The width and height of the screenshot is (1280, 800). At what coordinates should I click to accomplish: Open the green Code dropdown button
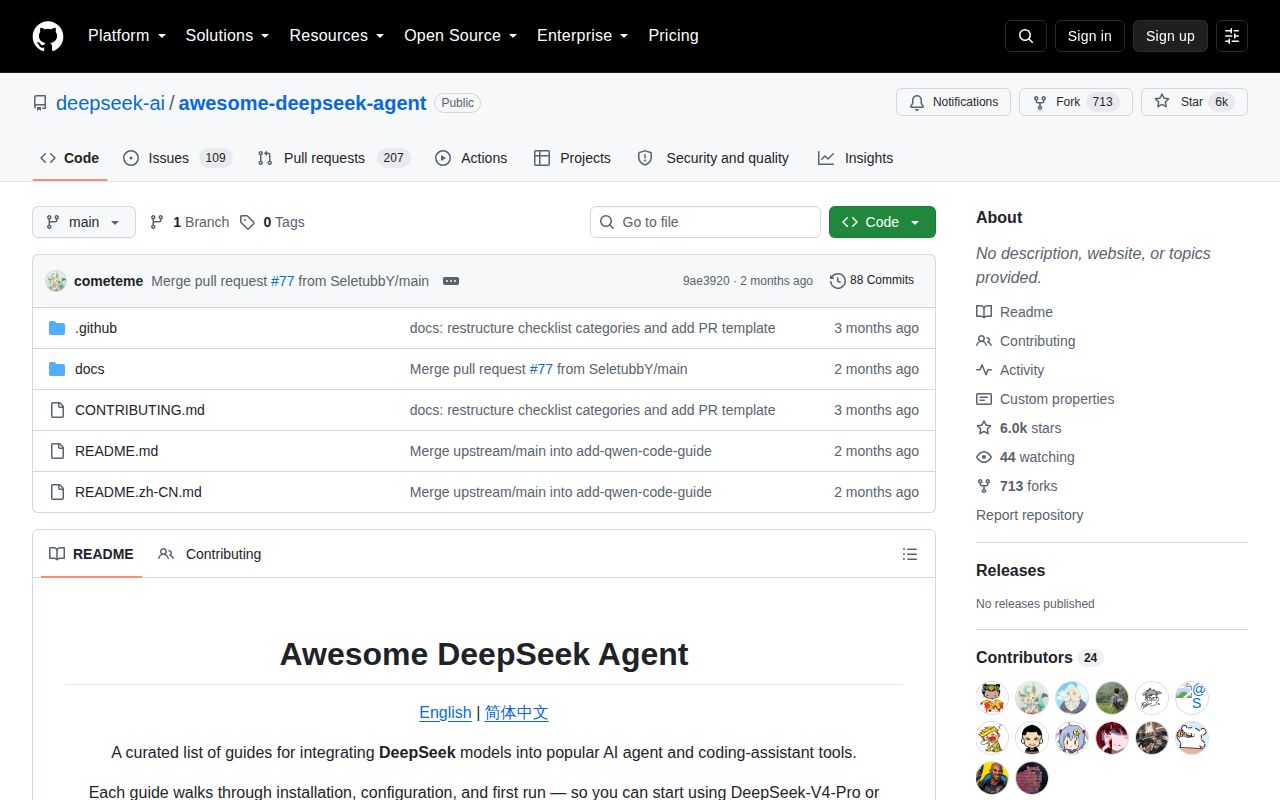tap(882, 222)
